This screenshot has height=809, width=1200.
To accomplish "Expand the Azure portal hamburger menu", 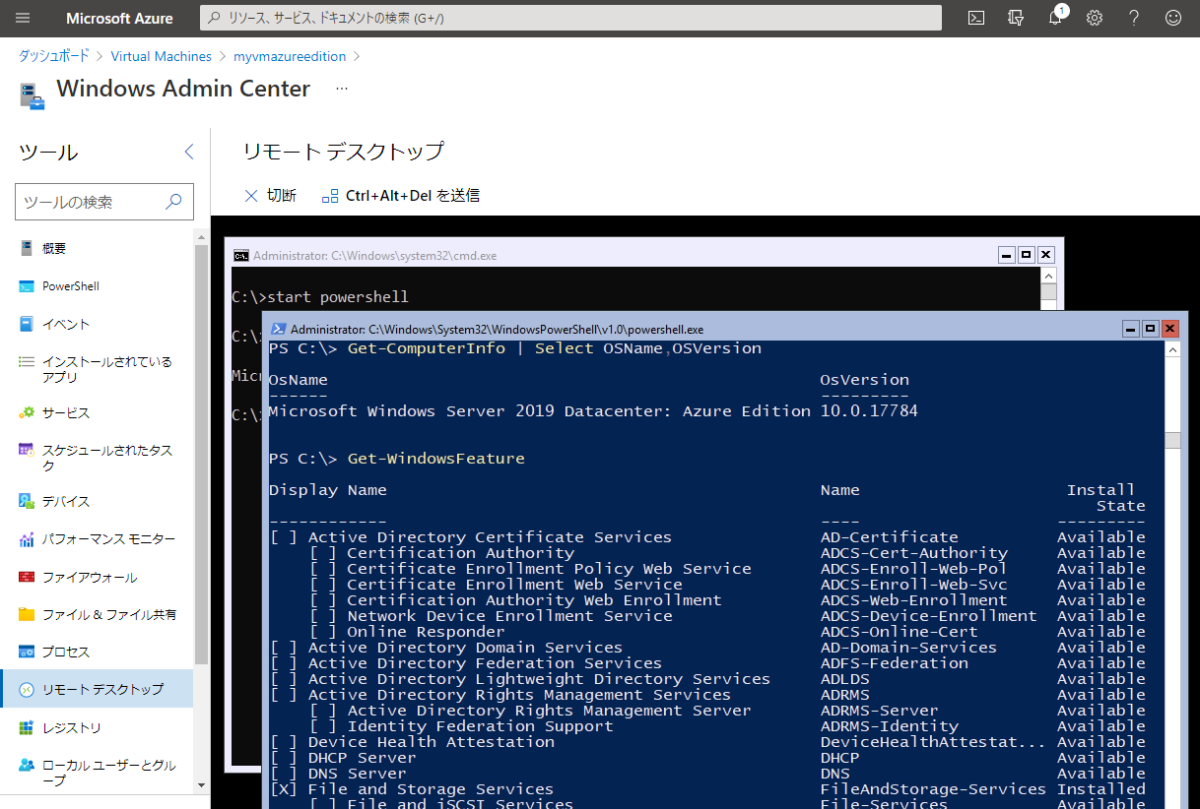I will click(x=22, y=17).
